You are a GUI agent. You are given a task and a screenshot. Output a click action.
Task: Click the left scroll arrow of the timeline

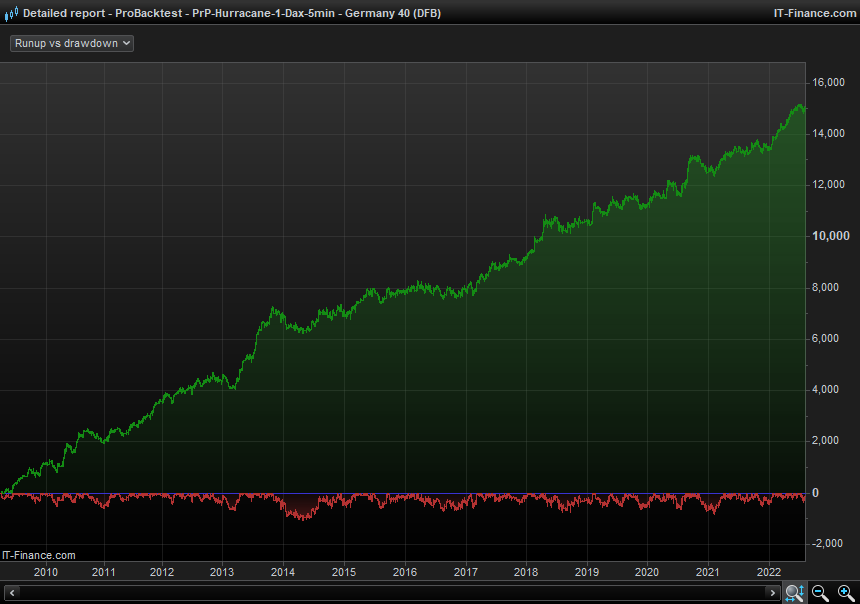click(x=11, y=593)
